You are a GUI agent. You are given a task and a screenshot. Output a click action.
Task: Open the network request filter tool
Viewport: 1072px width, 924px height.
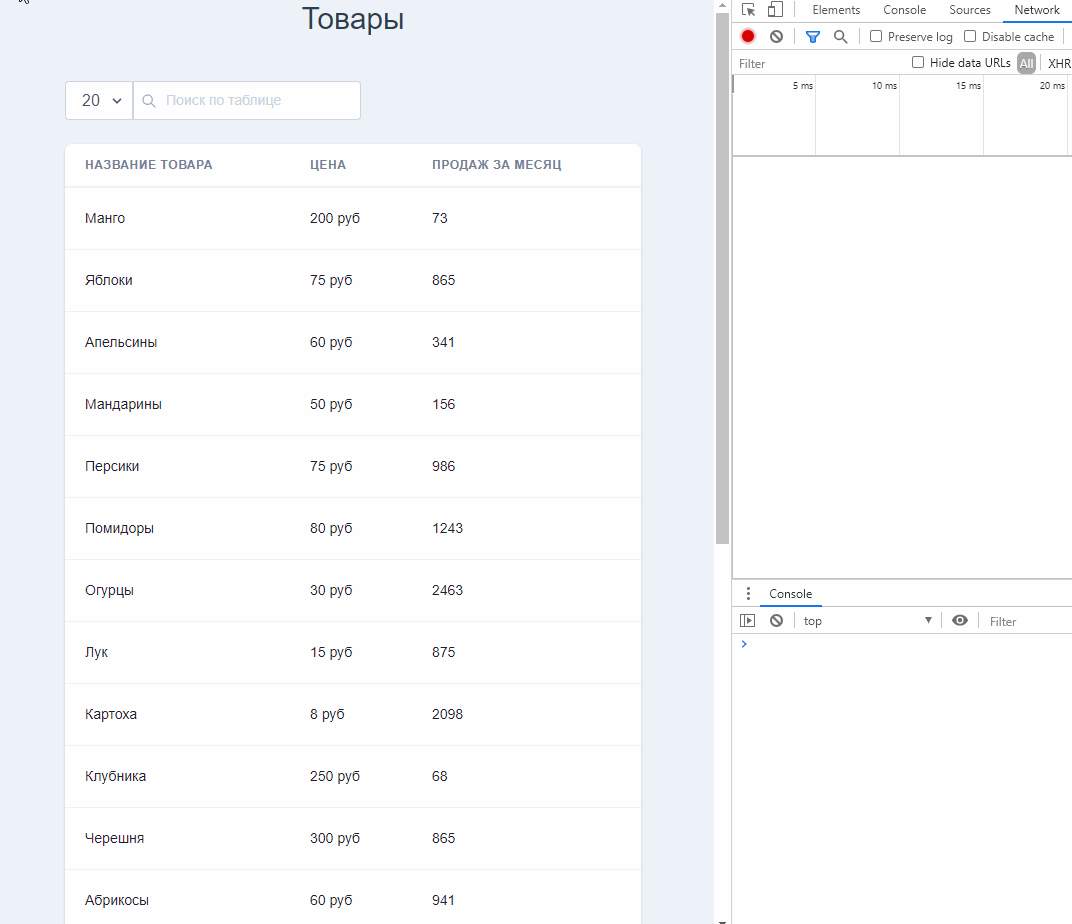(x=812, y=36)
